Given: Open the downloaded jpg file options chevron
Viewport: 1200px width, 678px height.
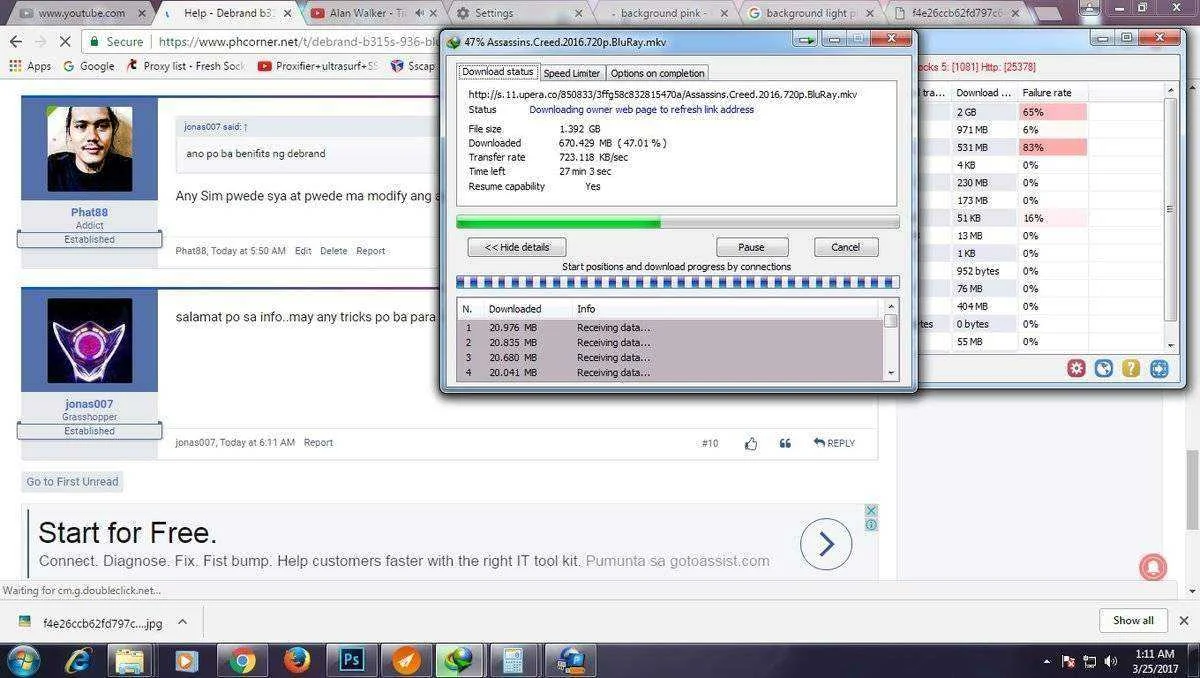Looking at the screenshot, I should tap(182, 622).
